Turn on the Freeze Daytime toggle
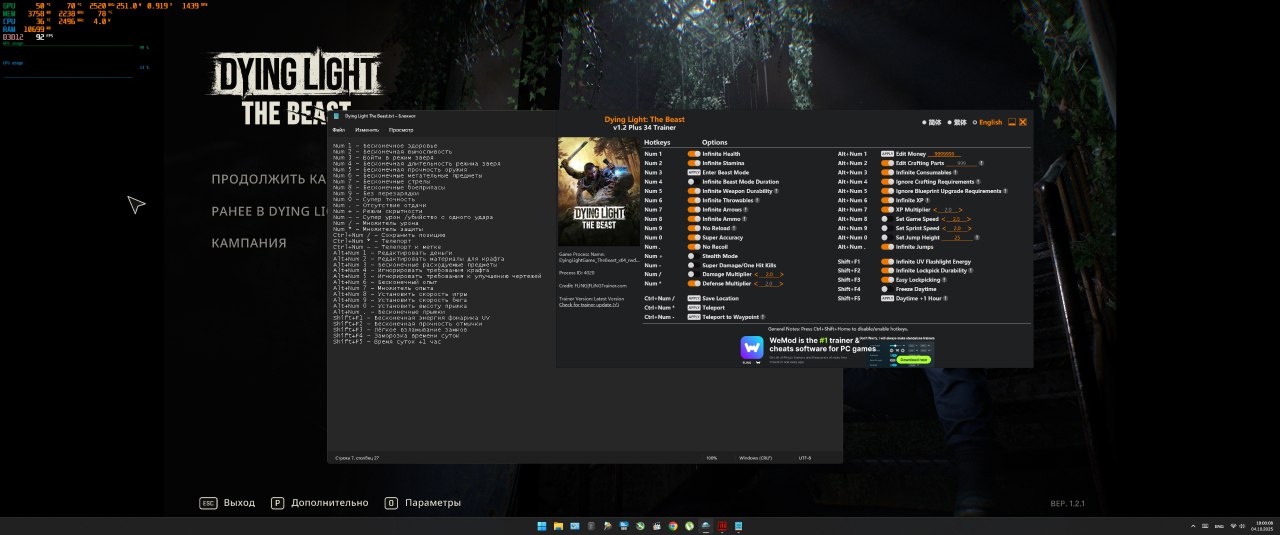The height and width of the screenshot is (535, 1280). 888,289
